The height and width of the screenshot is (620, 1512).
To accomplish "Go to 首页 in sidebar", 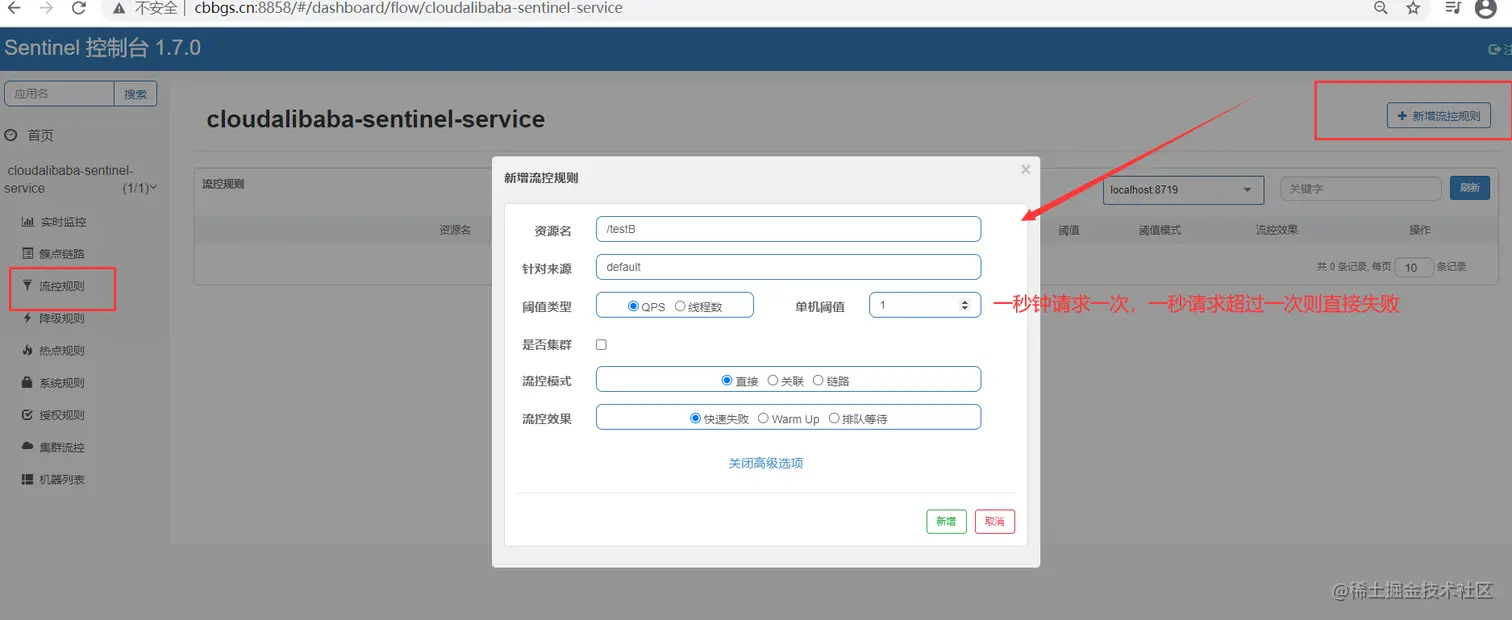I will pos(40,135).
